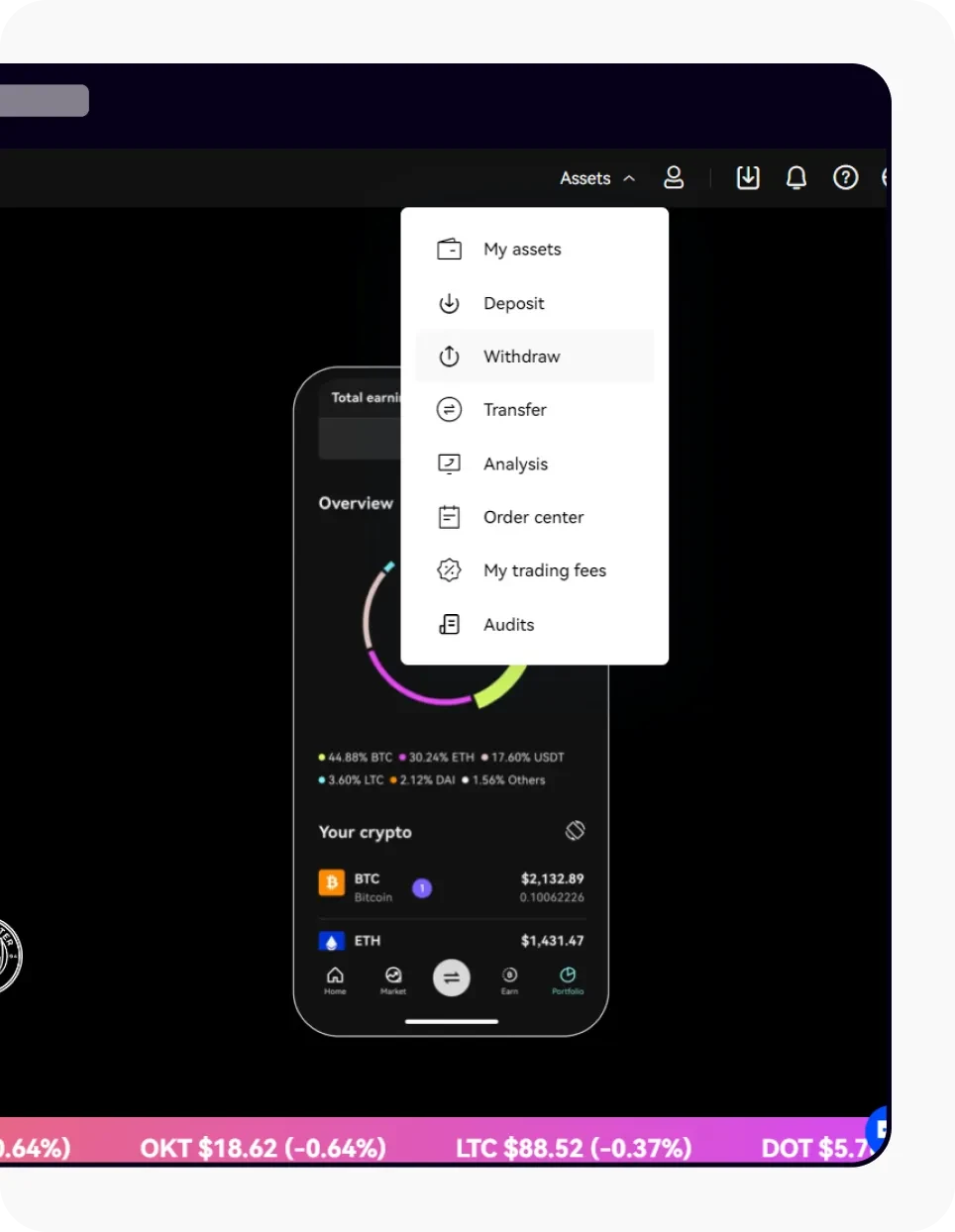Go to Order center
The image size is (955, 1232).
point(534,517)
